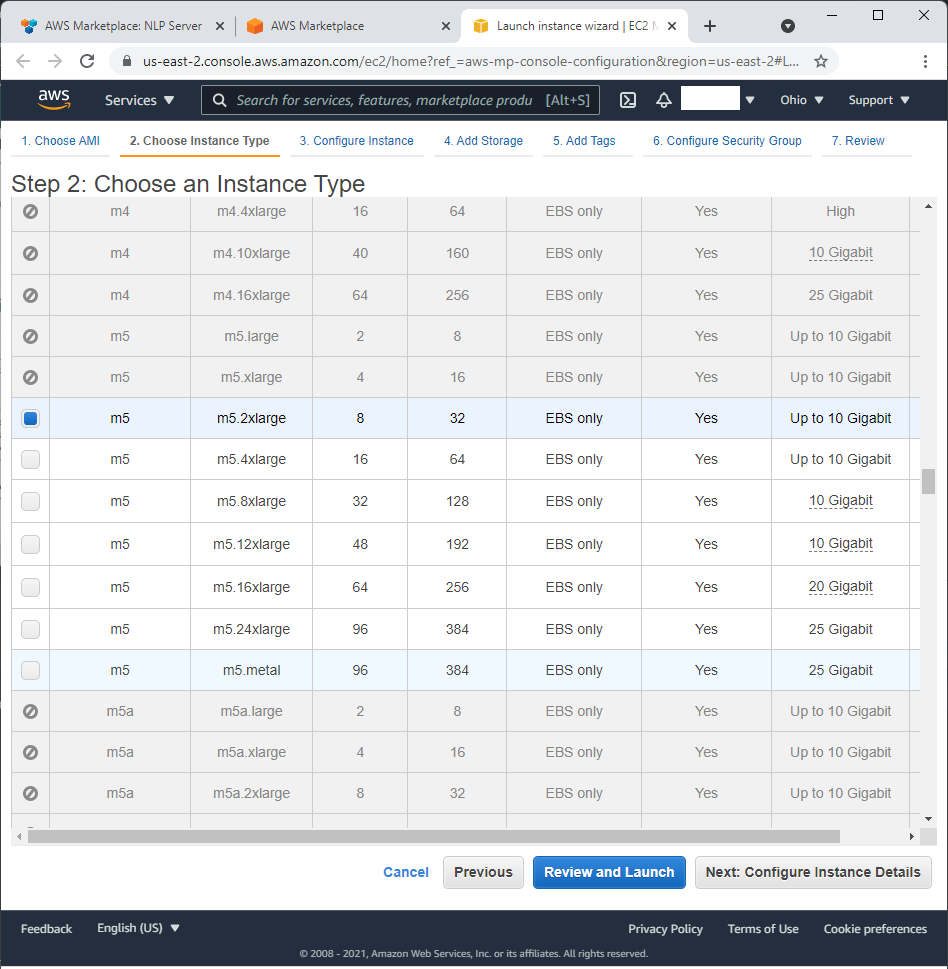948x969 pixels.
Task: Click Next: Configure Instance Details
Action: [813, 872]
